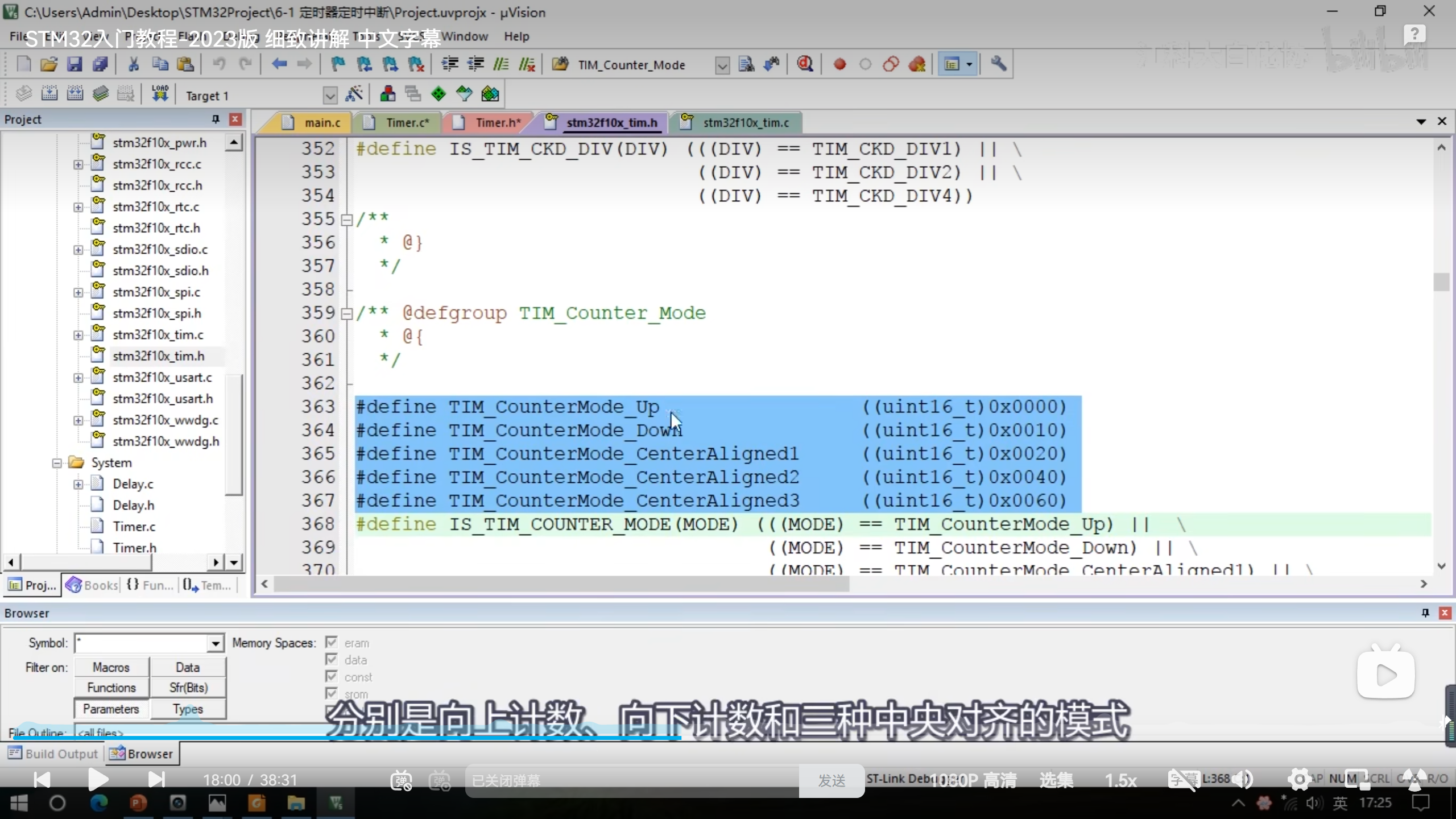Toggle the data memory space checkbox
Screen dimensions: 1456x819
[x=332, y=660]
